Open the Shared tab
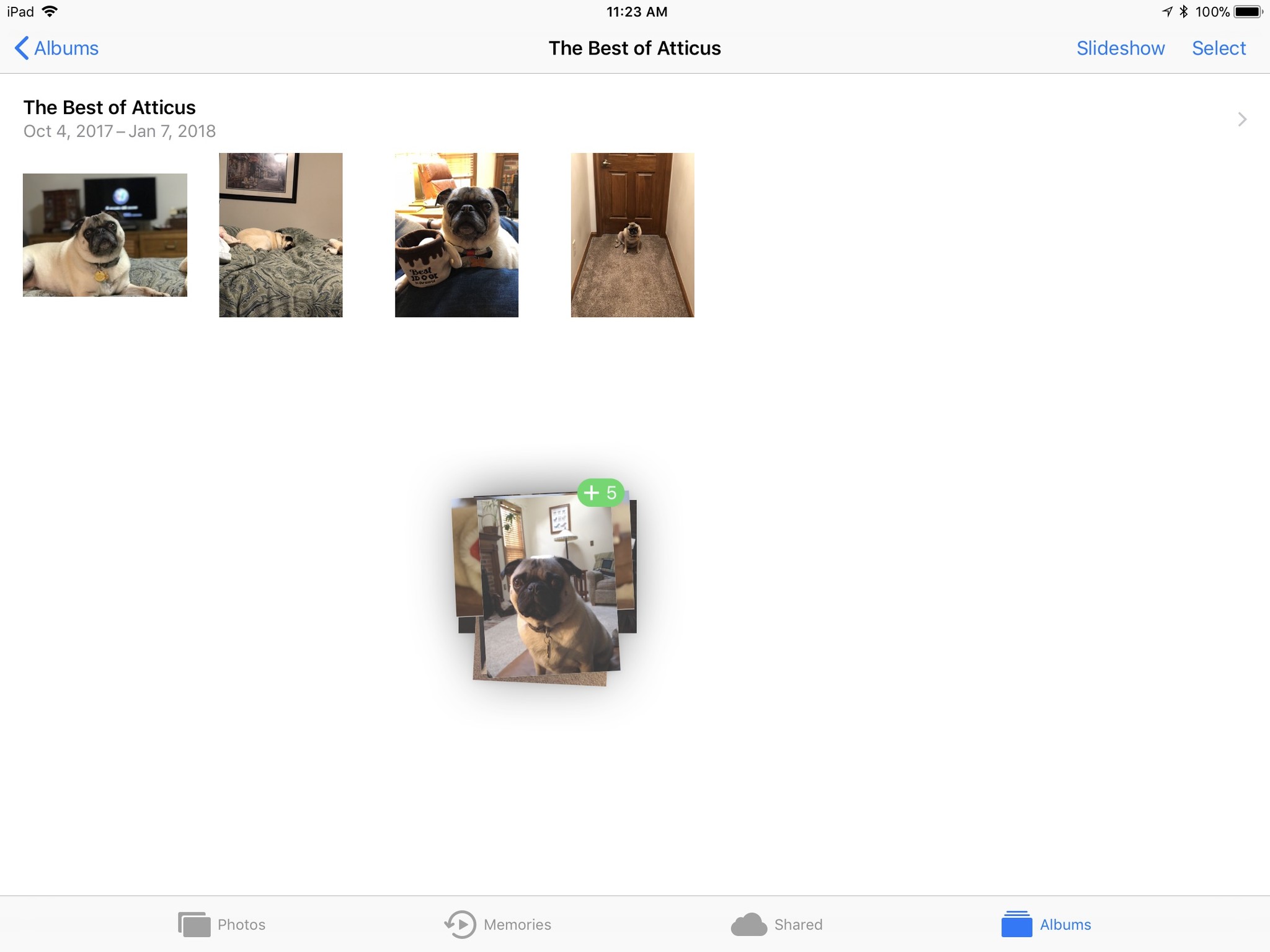Image resolution: width=1270 pixels, height=952 pixels. [776, 924]
